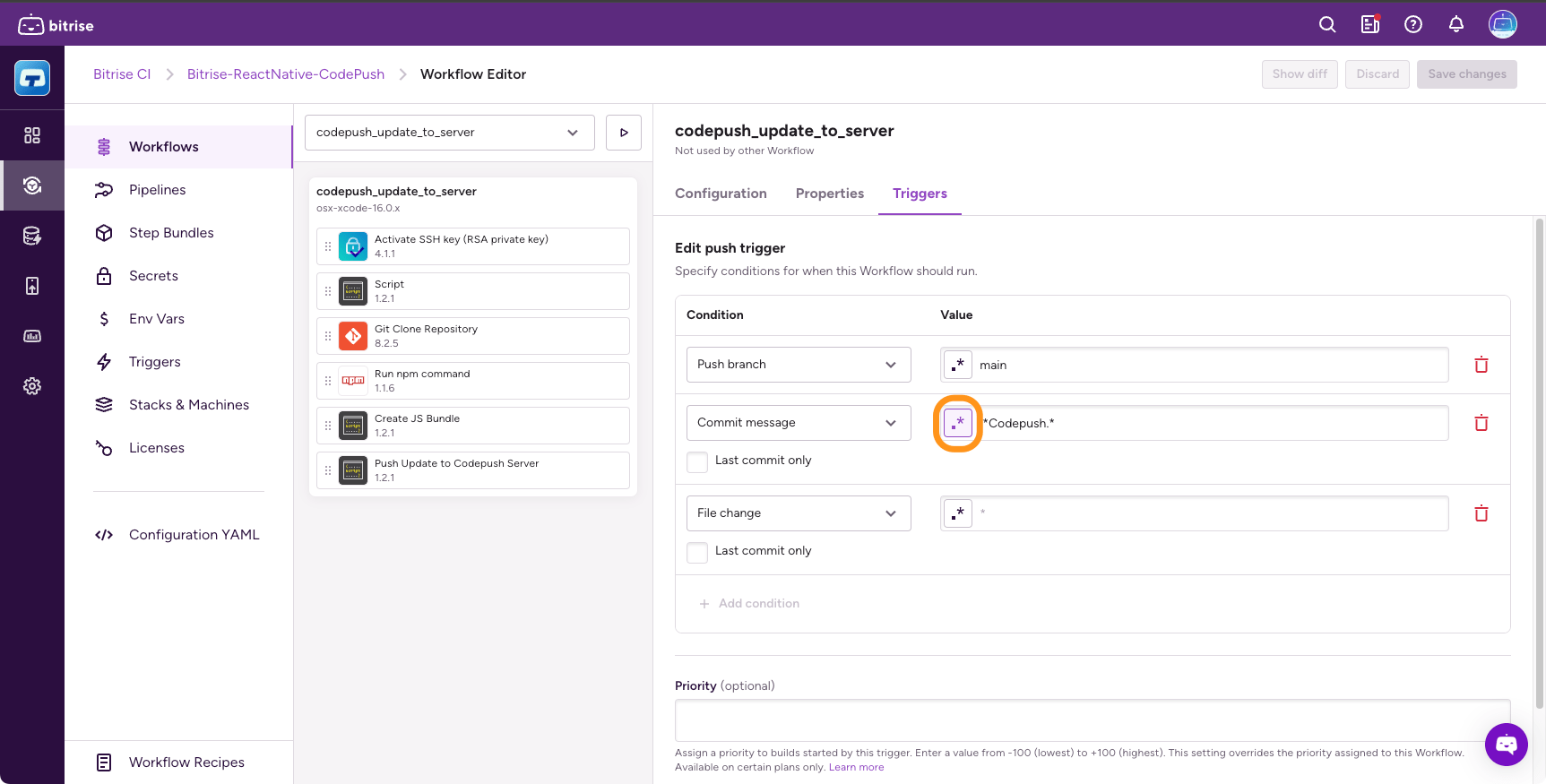Click the Priority input field
1546x784 pixels.
coord(1092,720)
